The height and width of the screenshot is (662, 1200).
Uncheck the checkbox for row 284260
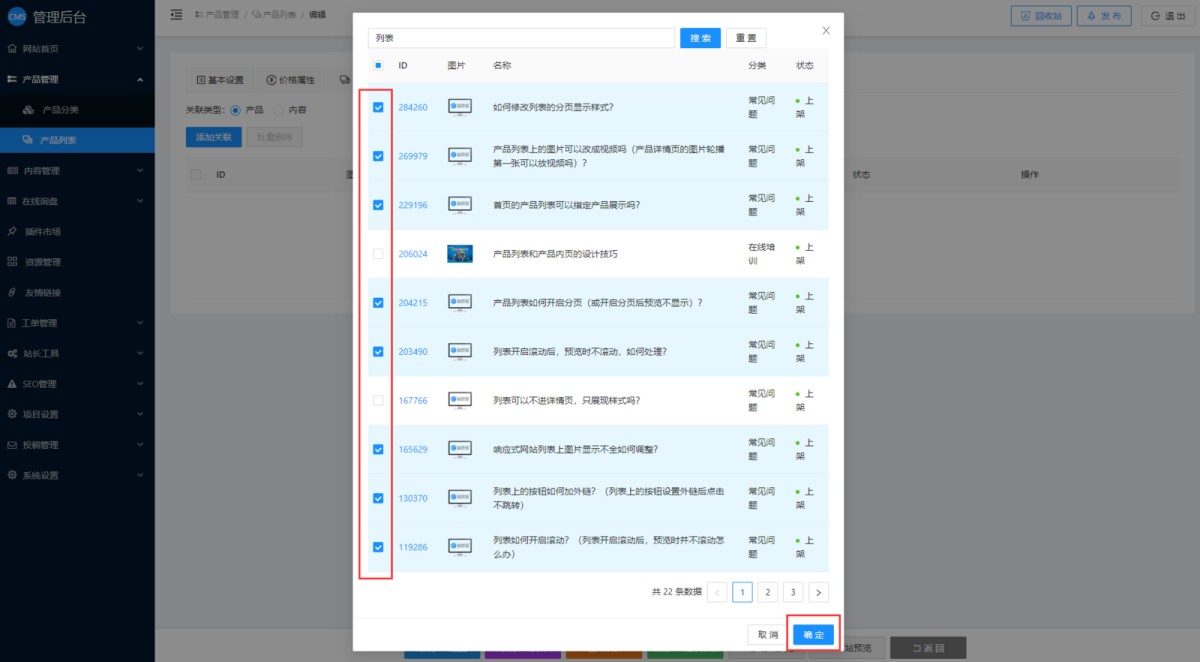(x=378, y=107)
